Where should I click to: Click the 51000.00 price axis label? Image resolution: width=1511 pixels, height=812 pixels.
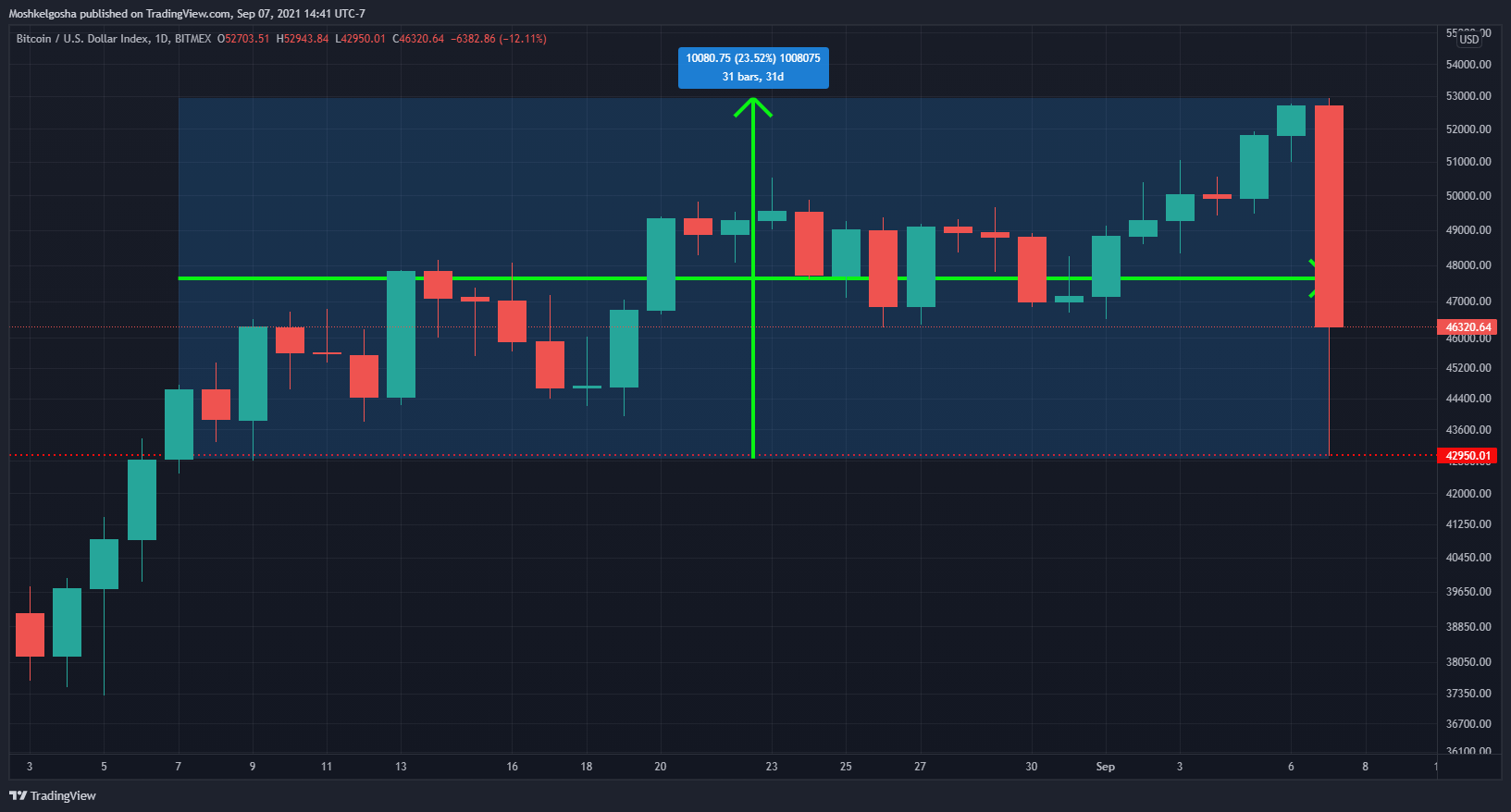pos(1468,162)
